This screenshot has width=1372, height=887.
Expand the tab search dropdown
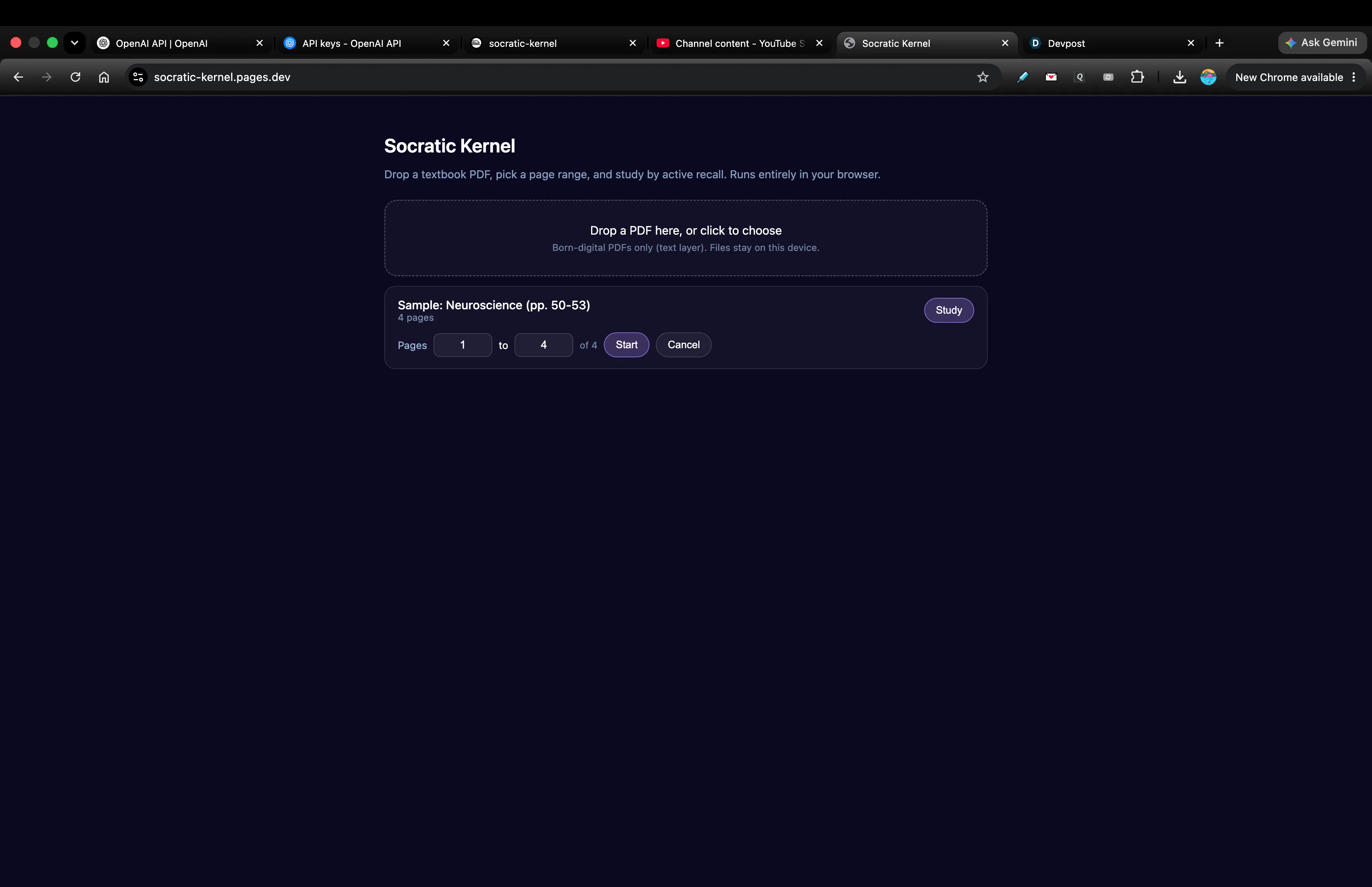click(74, 42)
